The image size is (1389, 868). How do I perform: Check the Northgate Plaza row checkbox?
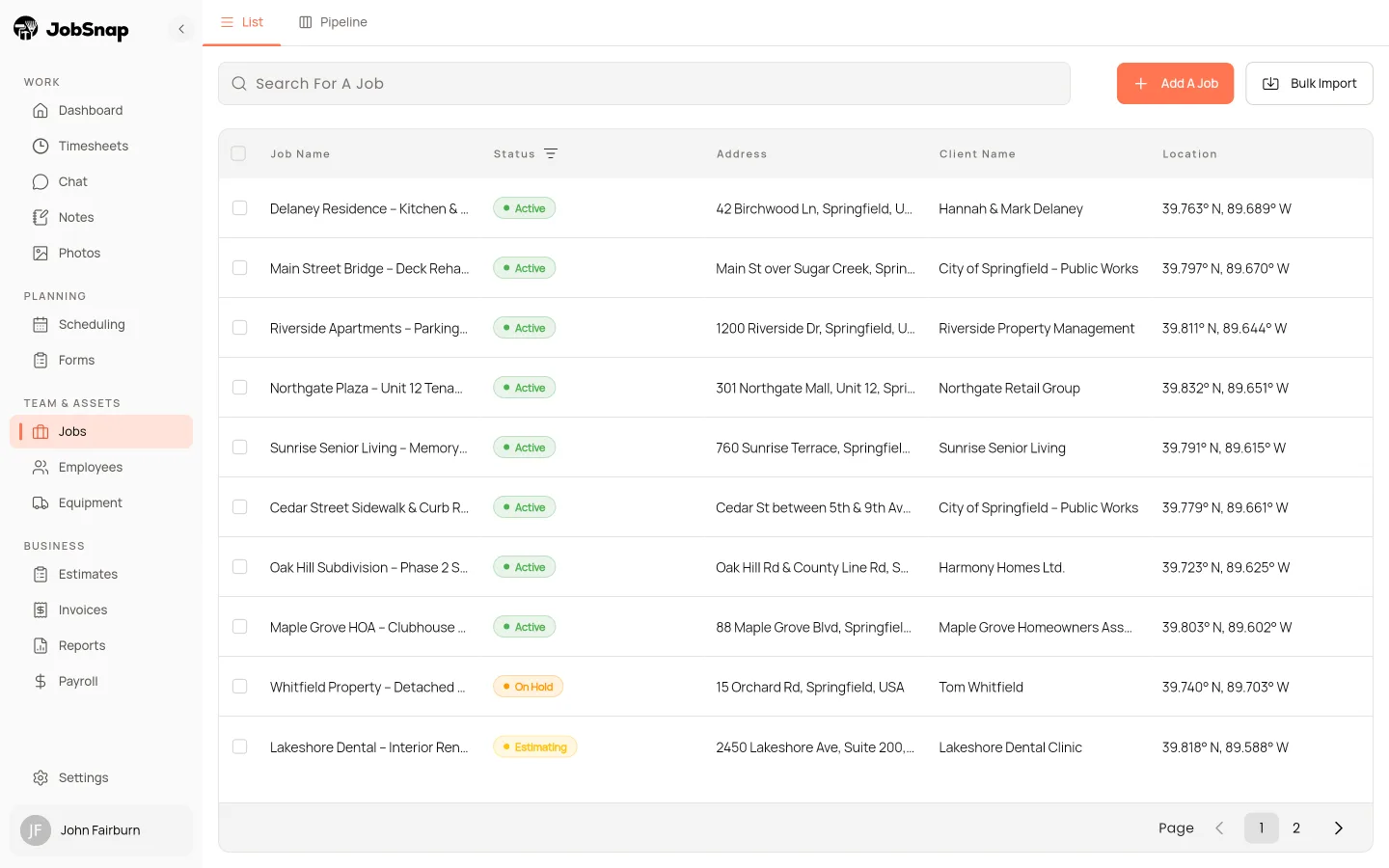coord(240,388)
